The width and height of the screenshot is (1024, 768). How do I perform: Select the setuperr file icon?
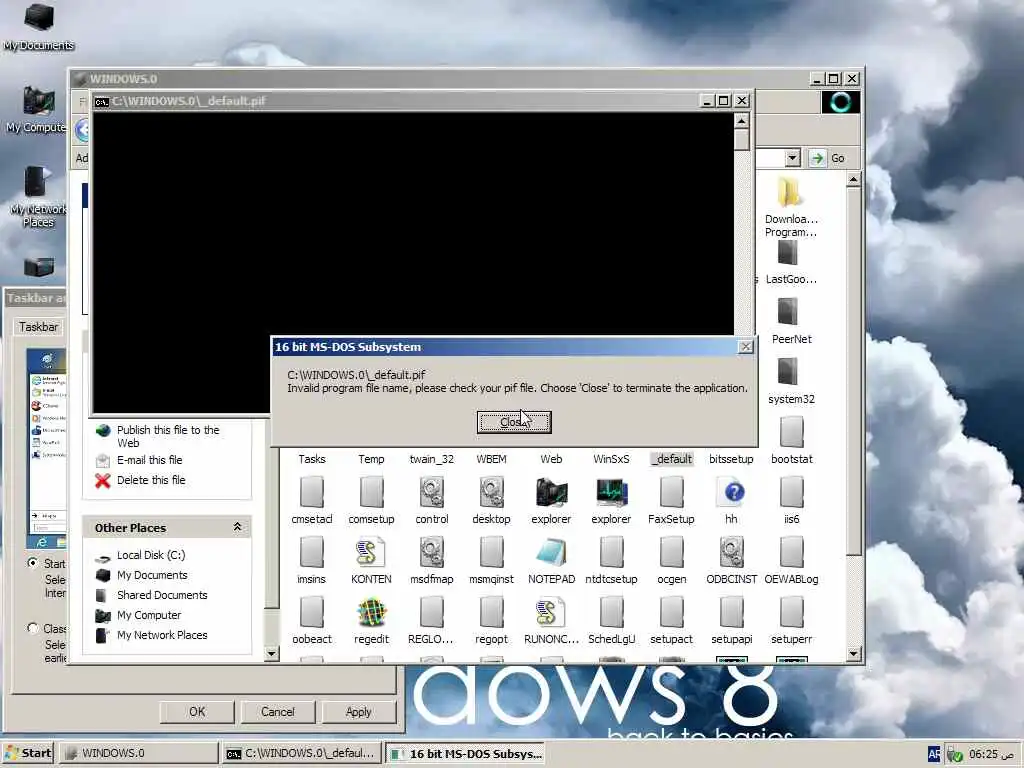click(792, 613)
